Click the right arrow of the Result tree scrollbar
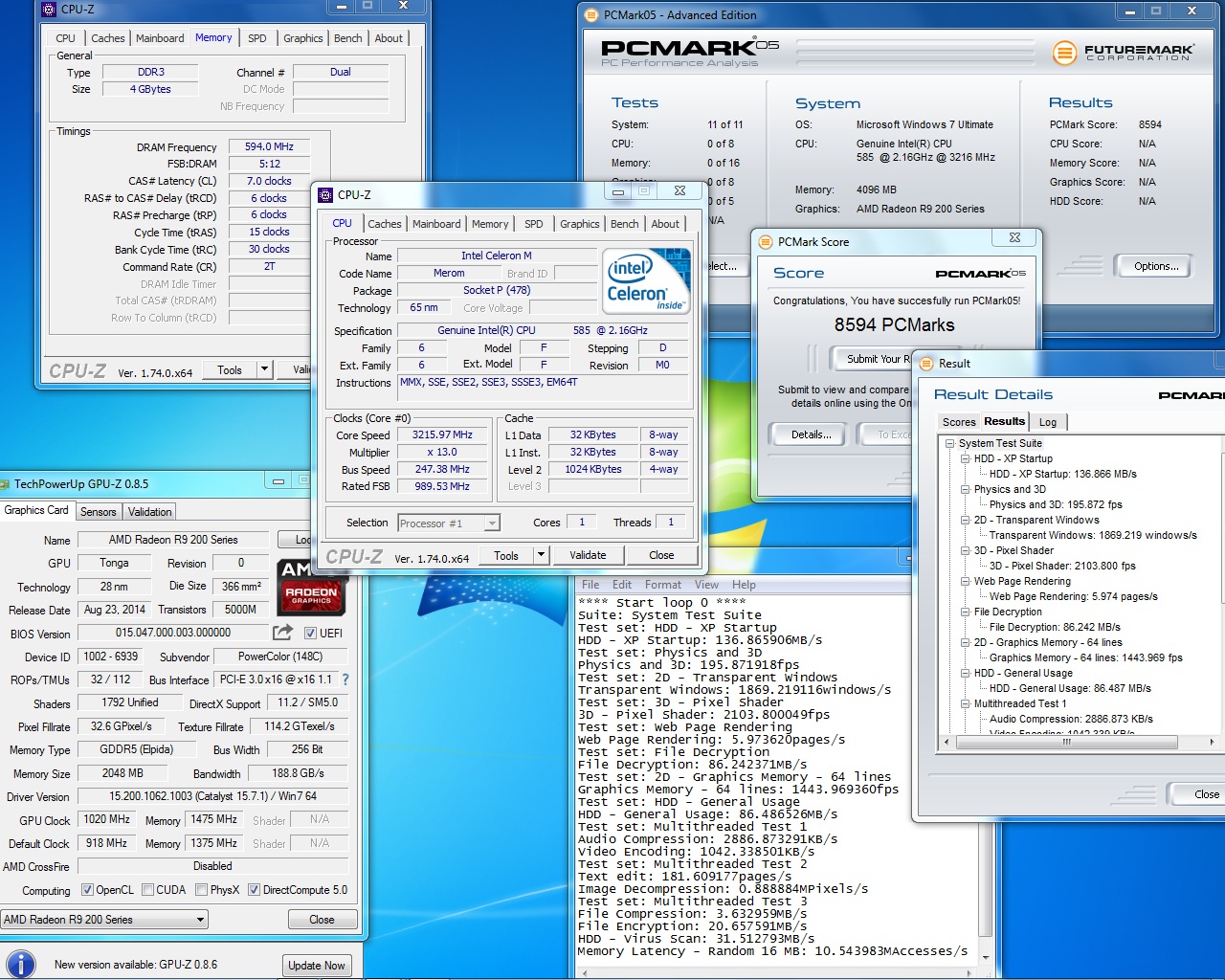The width and height of the screenshot is (1225, 980). pyautogui.click(x=1212, y=742)
